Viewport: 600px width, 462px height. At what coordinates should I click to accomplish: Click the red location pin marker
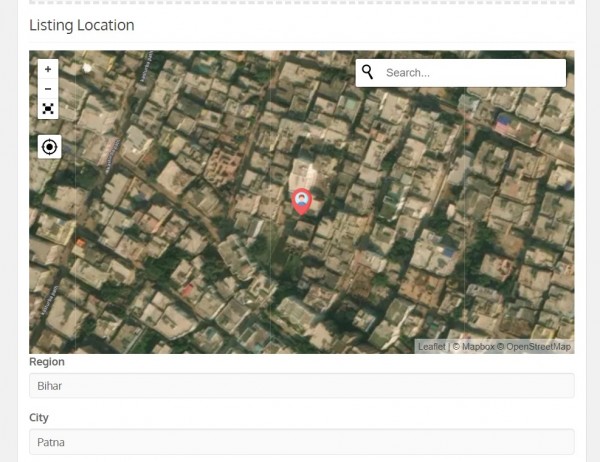(x=301, y=201)
